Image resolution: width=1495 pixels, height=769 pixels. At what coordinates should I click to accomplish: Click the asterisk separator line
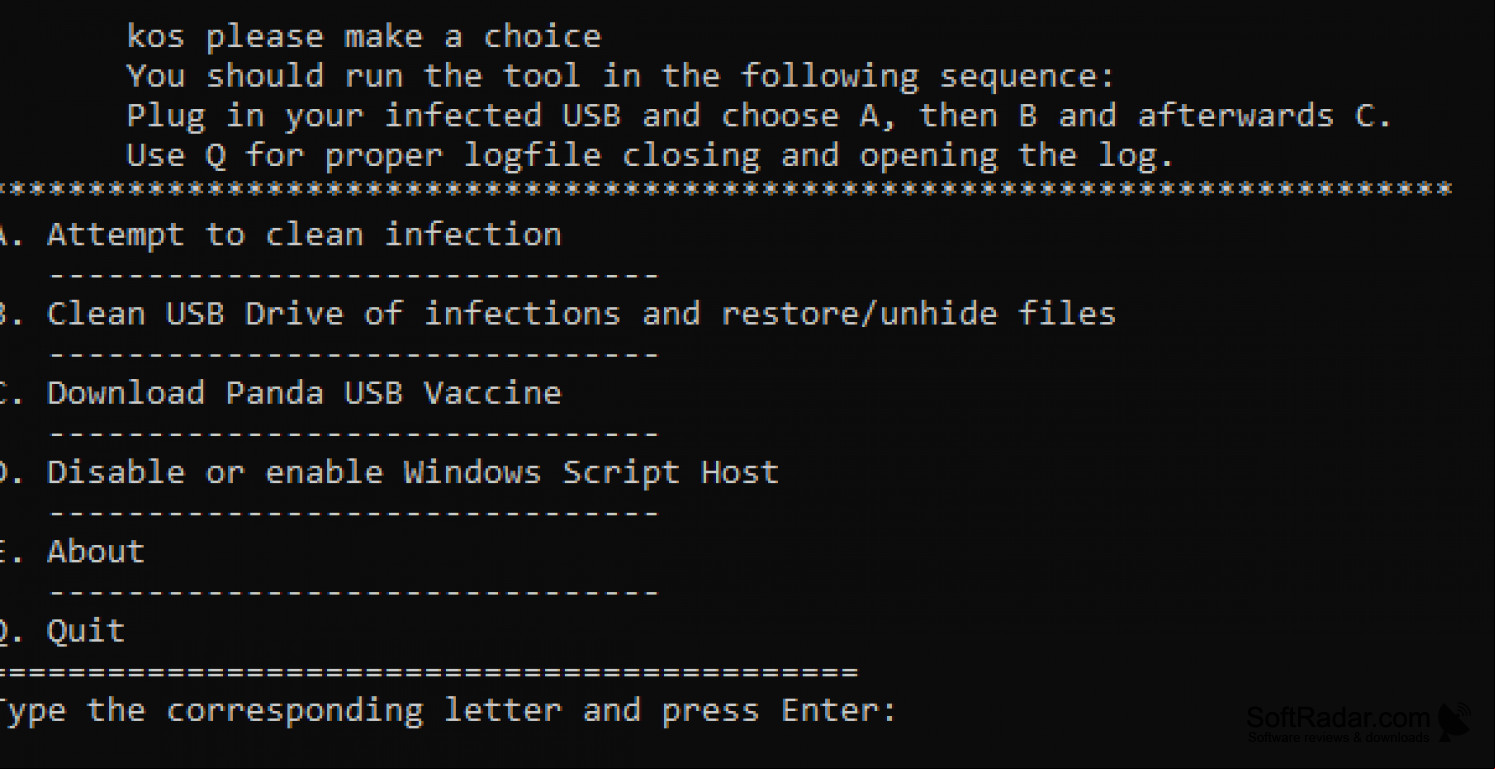click(727, 189)
